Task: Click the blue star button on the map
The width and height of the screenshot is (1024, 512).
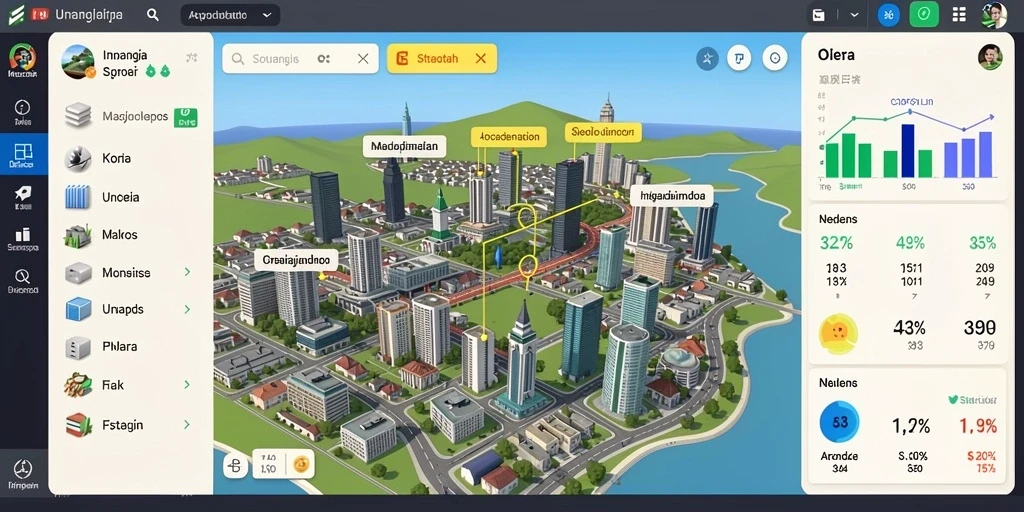Action: click(x=707, y=59)
